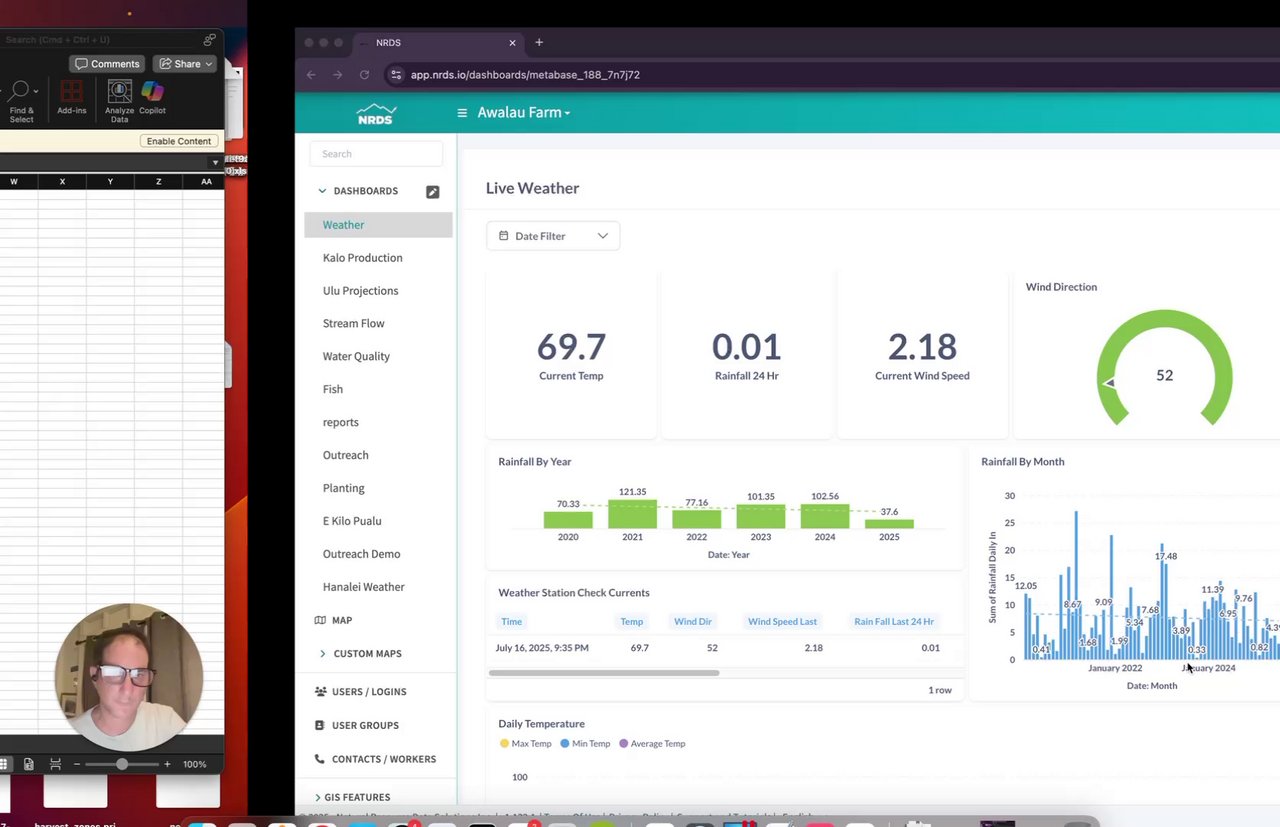
Task: Open the Comments button in Excel
Action: [x=107, y=63]
